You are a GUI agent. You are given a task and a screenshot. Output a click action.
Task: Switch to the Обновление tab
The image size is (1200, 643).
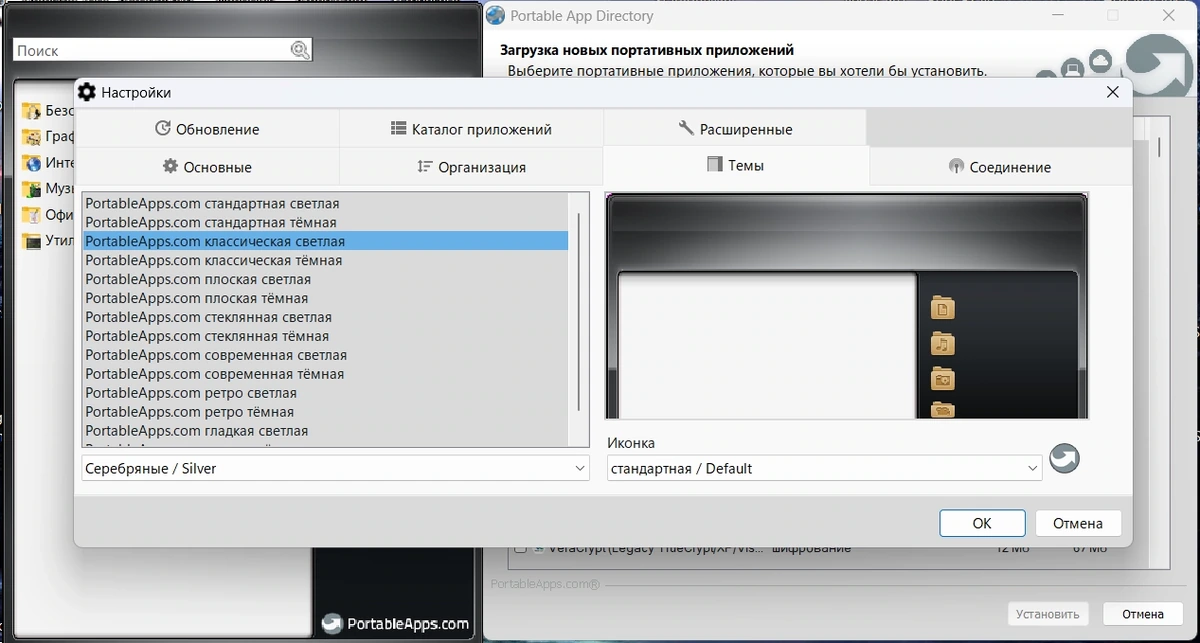pyautogui.click(x=207, y=129)
